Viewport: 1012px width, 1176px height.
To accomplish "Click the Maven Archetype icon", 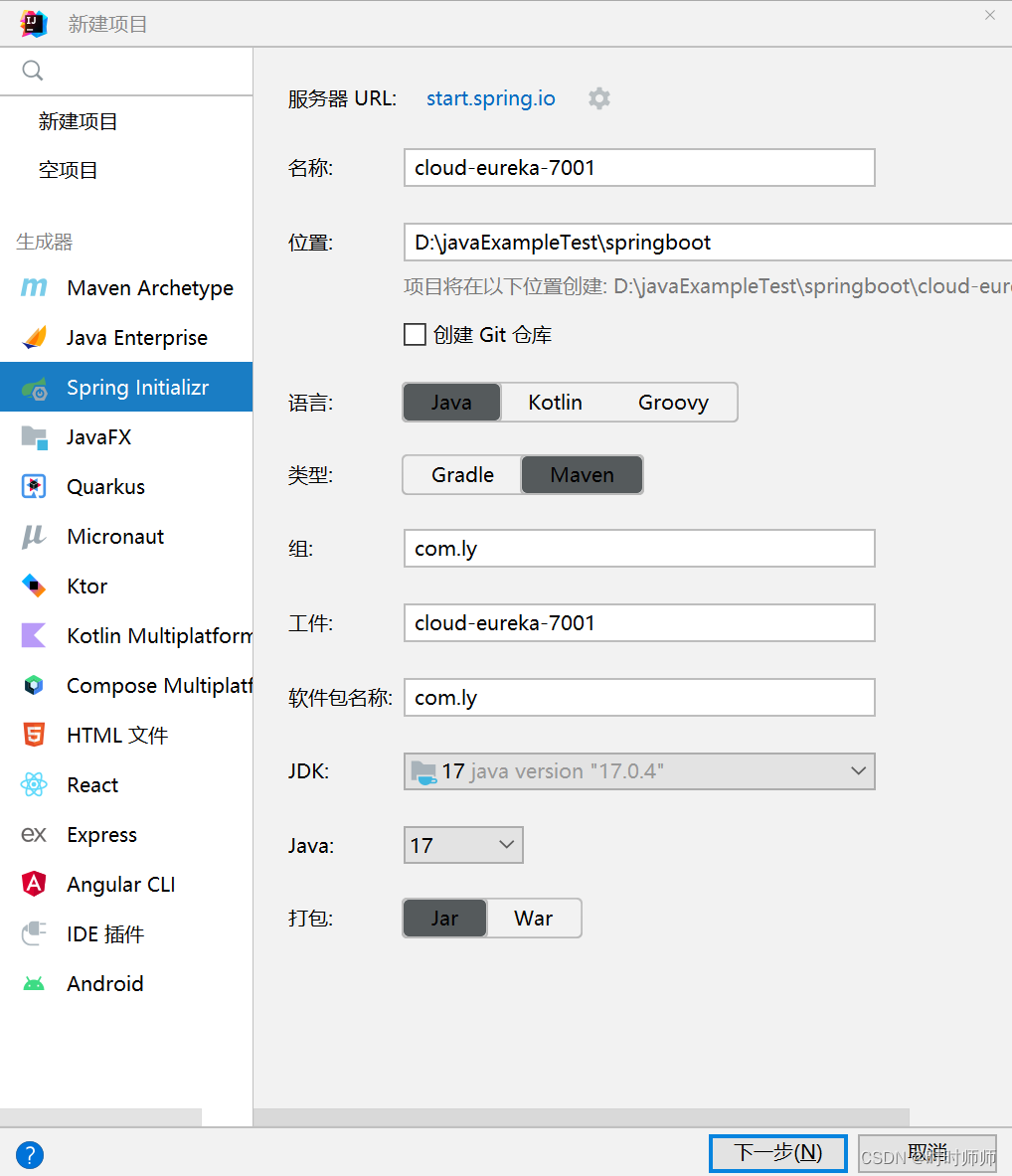I will click(x=34, y=287).
